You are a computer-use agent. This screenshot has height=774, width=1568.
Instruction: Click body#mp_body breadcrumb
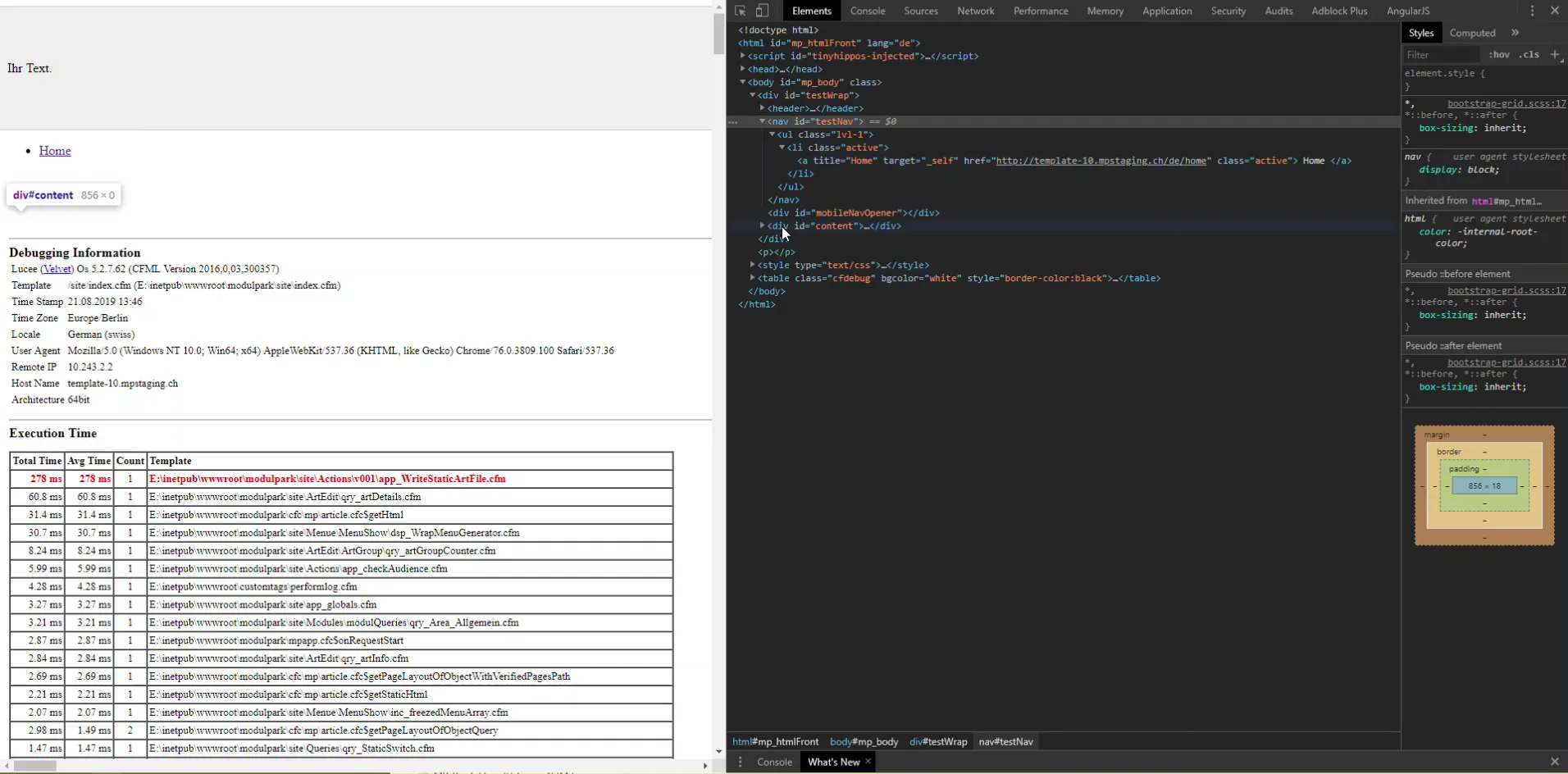(864, 741)
